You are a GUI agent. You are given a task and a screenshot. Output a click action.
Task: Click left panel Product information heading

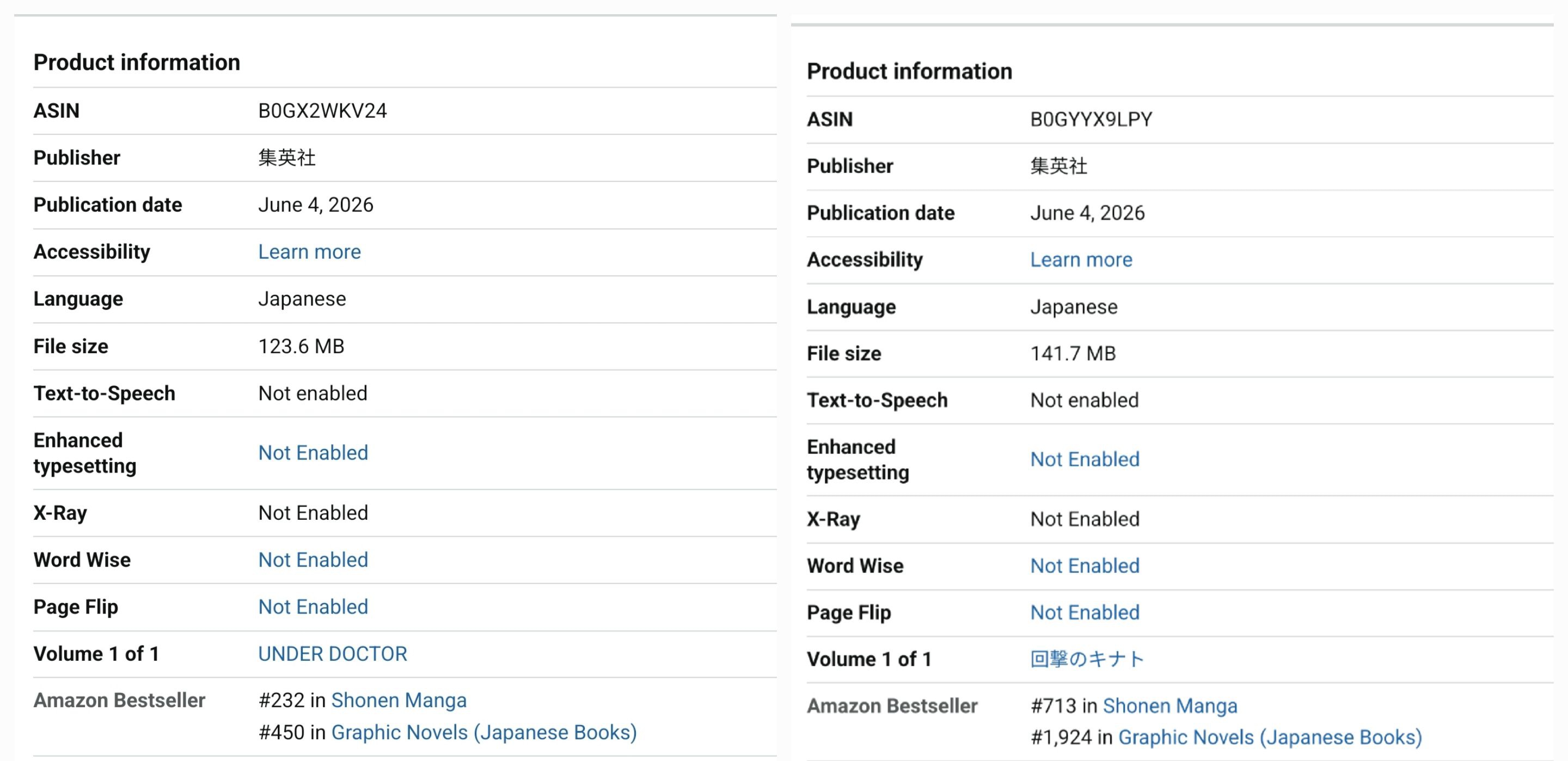pyautogui.click(x=137, y=62)
